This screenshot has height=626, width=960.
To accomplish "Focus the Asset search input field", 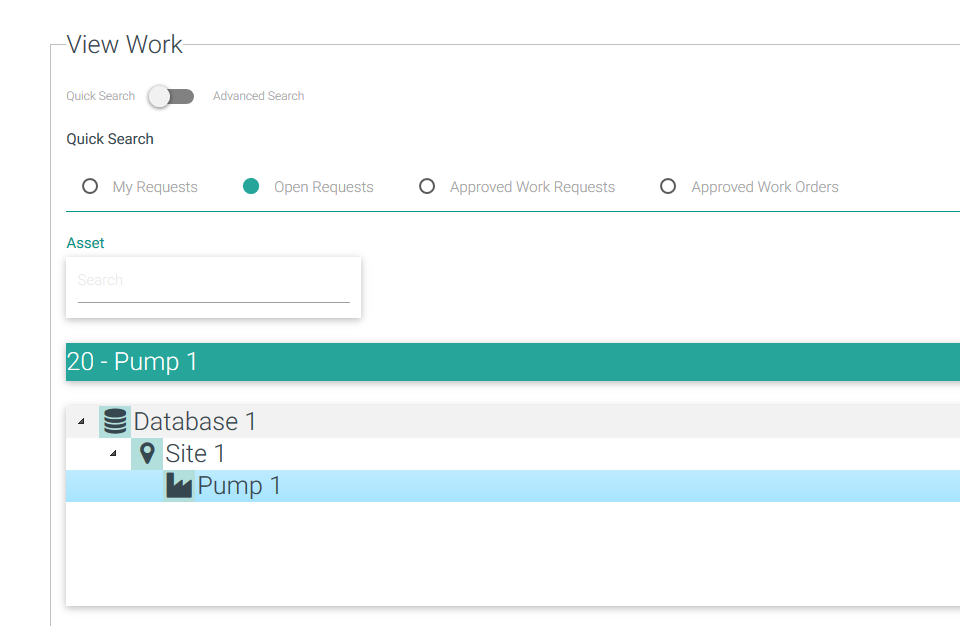I will click(213, 281).
